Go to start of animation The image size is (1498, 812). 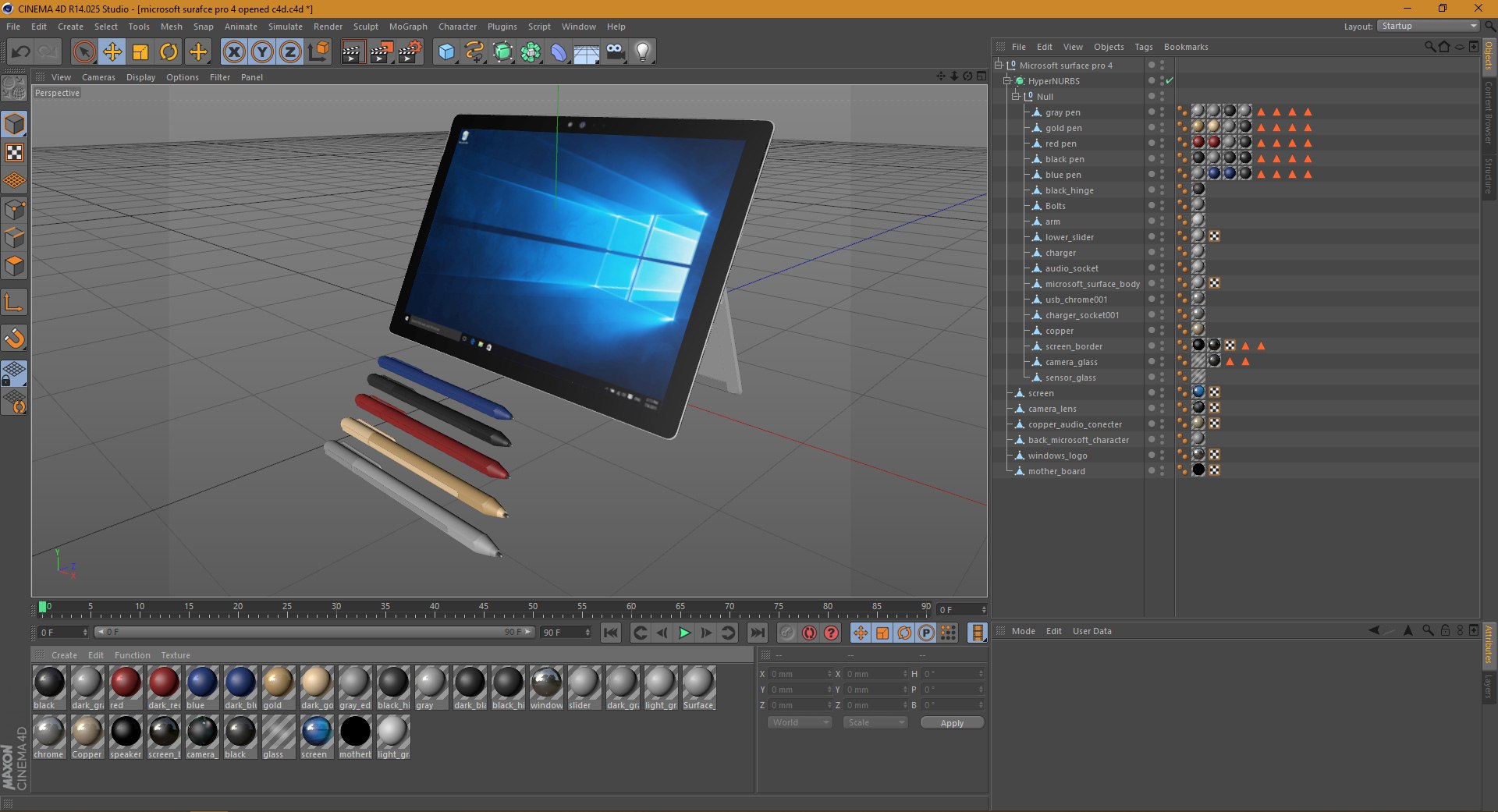611,633
